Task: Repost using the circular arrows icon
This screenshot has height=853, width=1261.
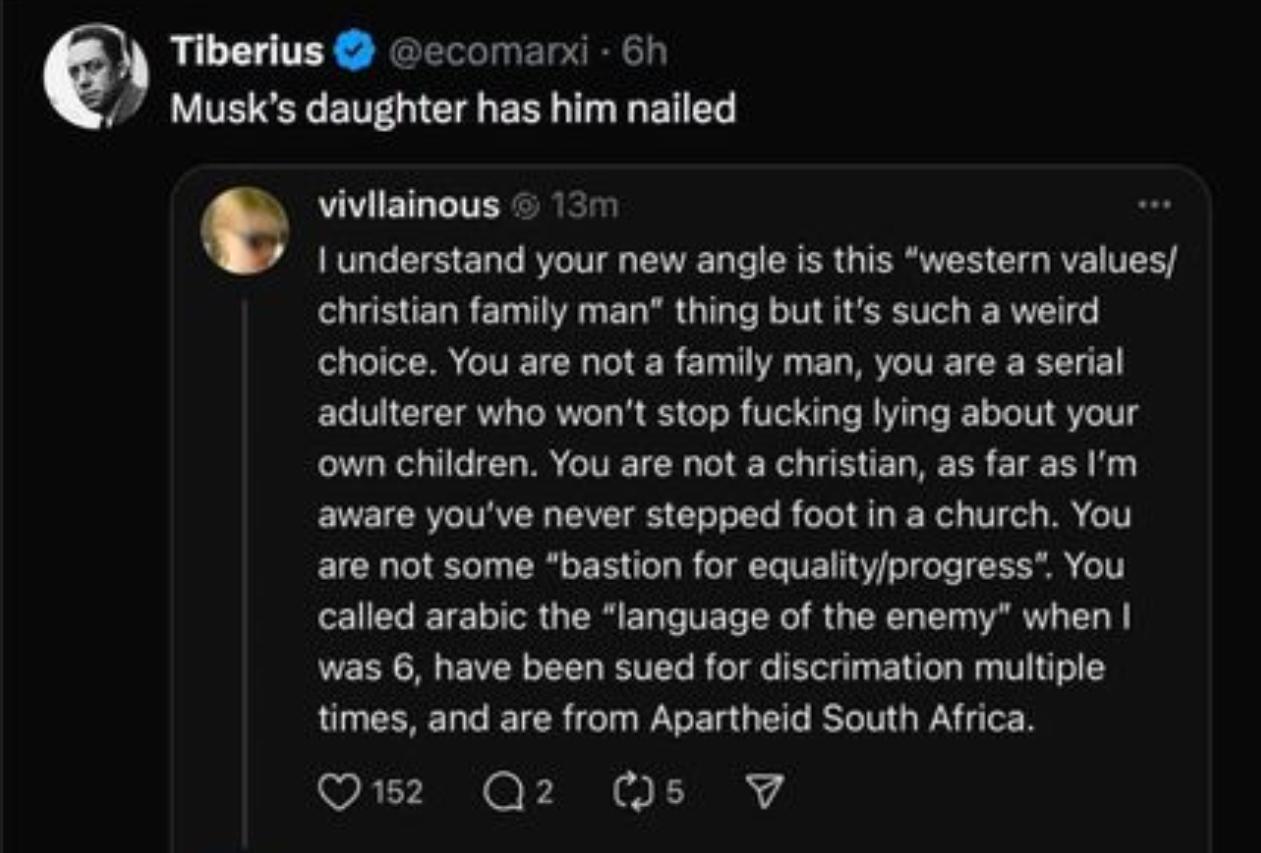Action: [633, 792]
